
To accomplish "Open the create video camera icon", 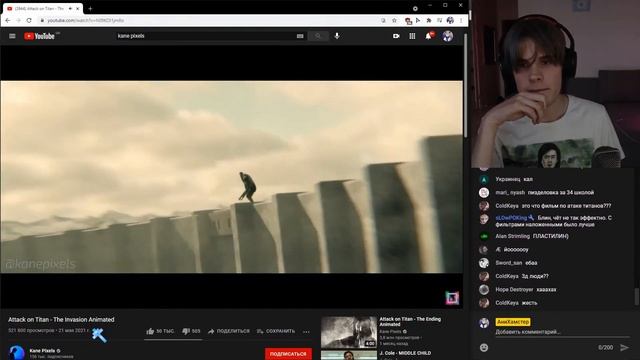I will [x=396, y=36].
